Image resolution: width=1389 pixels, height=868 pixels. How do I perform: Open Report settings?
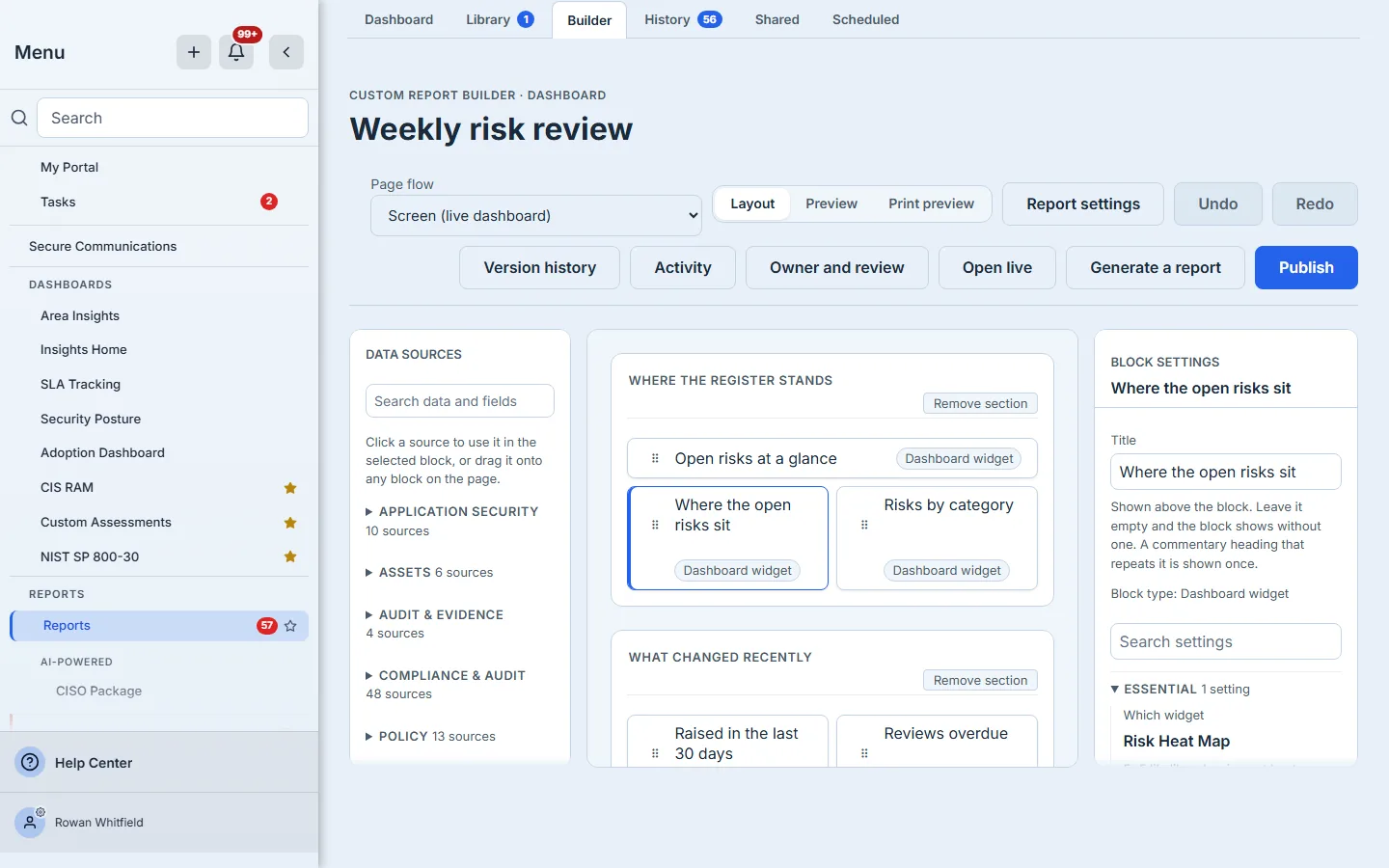pos(1083,203)
